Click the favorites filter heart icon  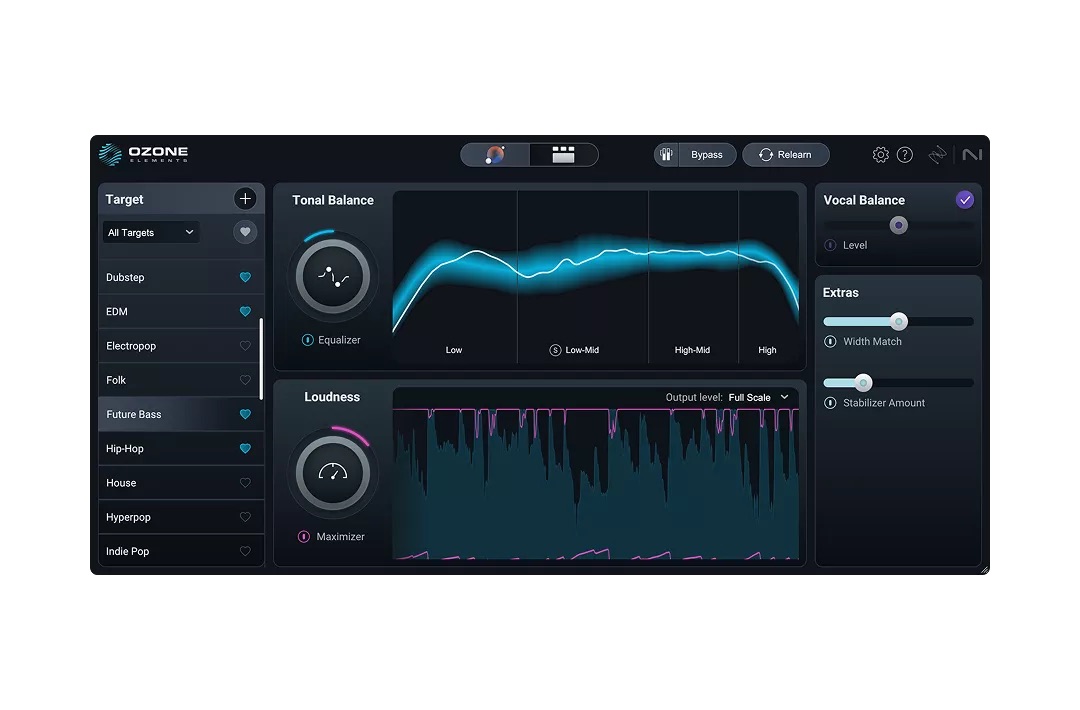(245, 232)
